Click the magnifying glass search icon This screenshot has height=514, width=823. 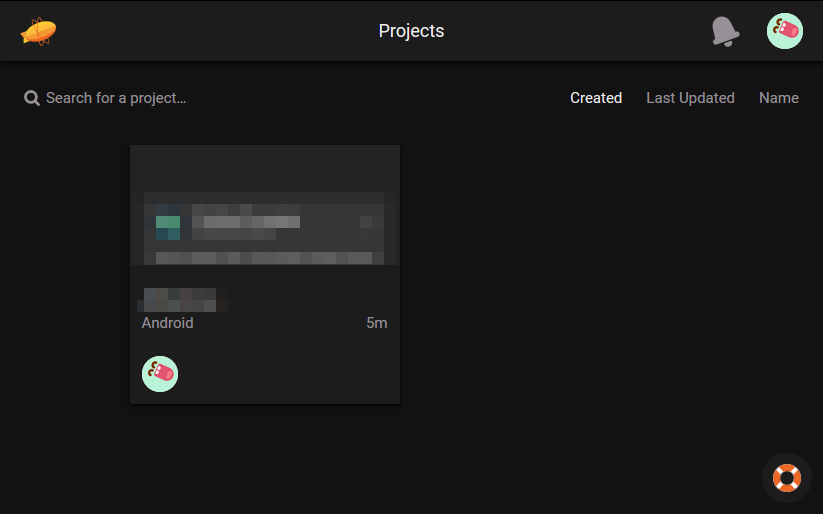coord(32,98)
